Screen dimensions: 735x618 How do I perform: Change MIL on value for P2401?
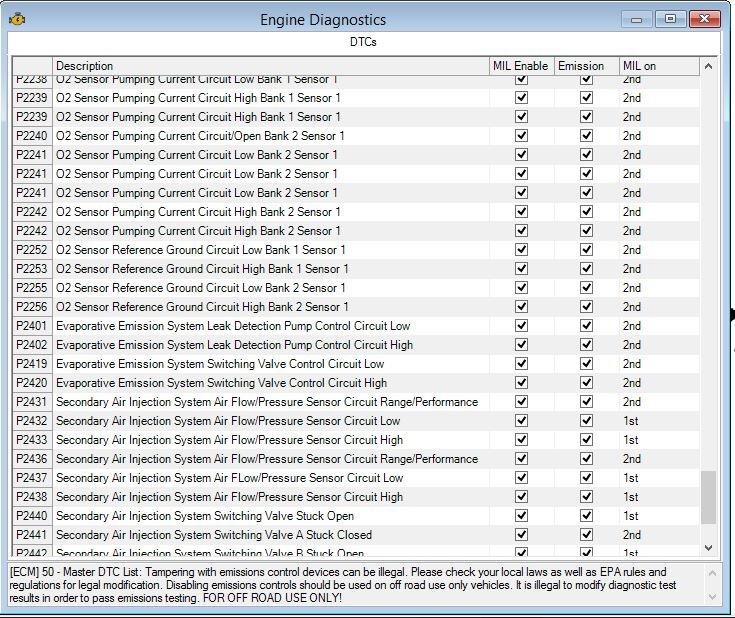659,326
